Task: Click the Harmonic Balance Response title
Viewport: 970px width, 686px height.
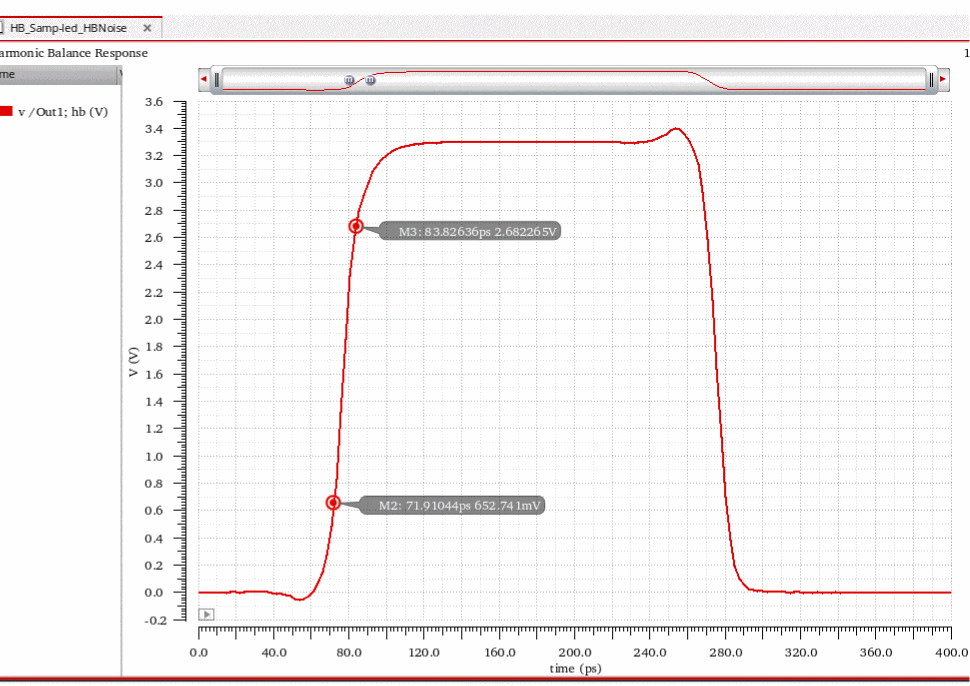Action: tap(73, 52)
